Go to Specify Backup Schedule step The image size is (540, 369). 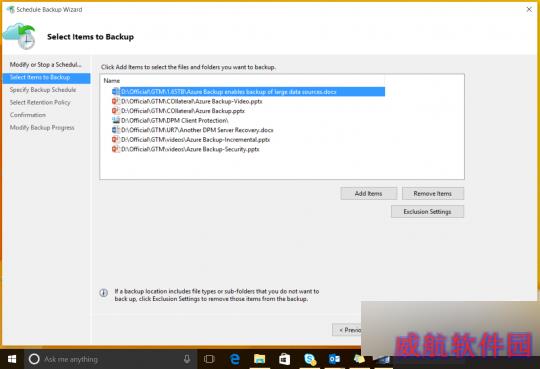tap(43, 90)
